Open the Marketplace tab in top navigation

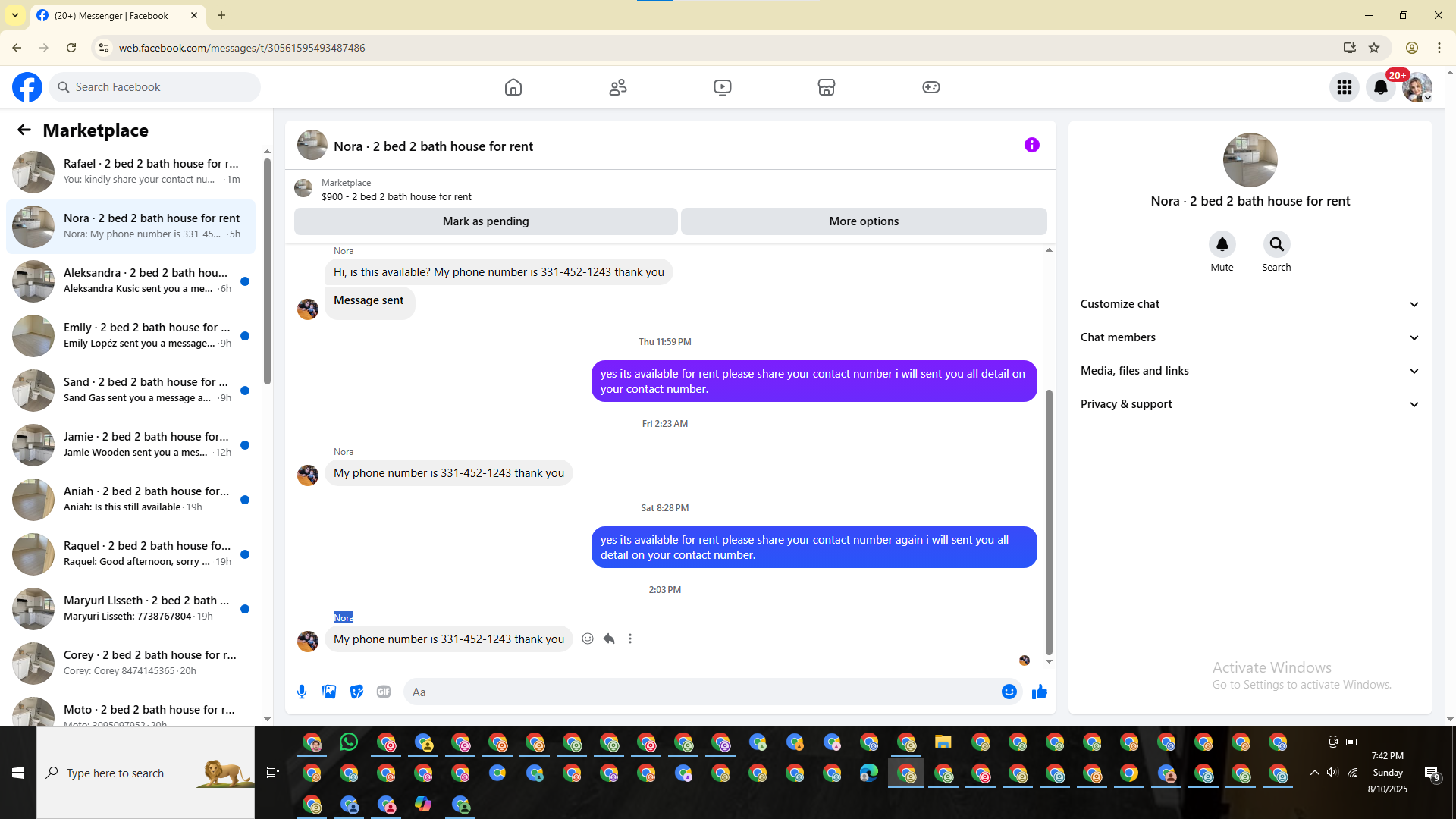point(827,87)
